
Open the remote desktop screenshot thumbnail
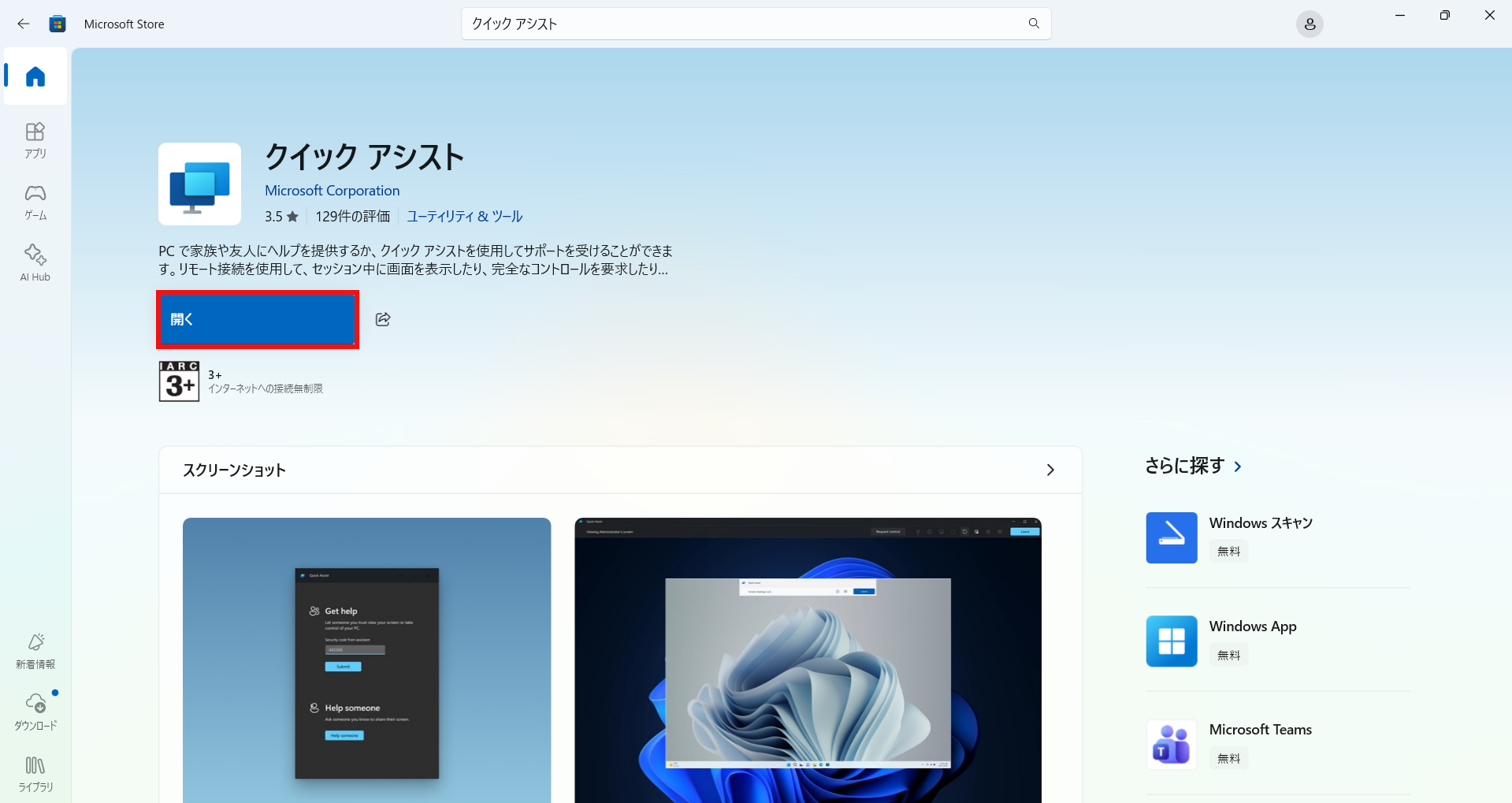pyautogui.click(x=808, y=660)
